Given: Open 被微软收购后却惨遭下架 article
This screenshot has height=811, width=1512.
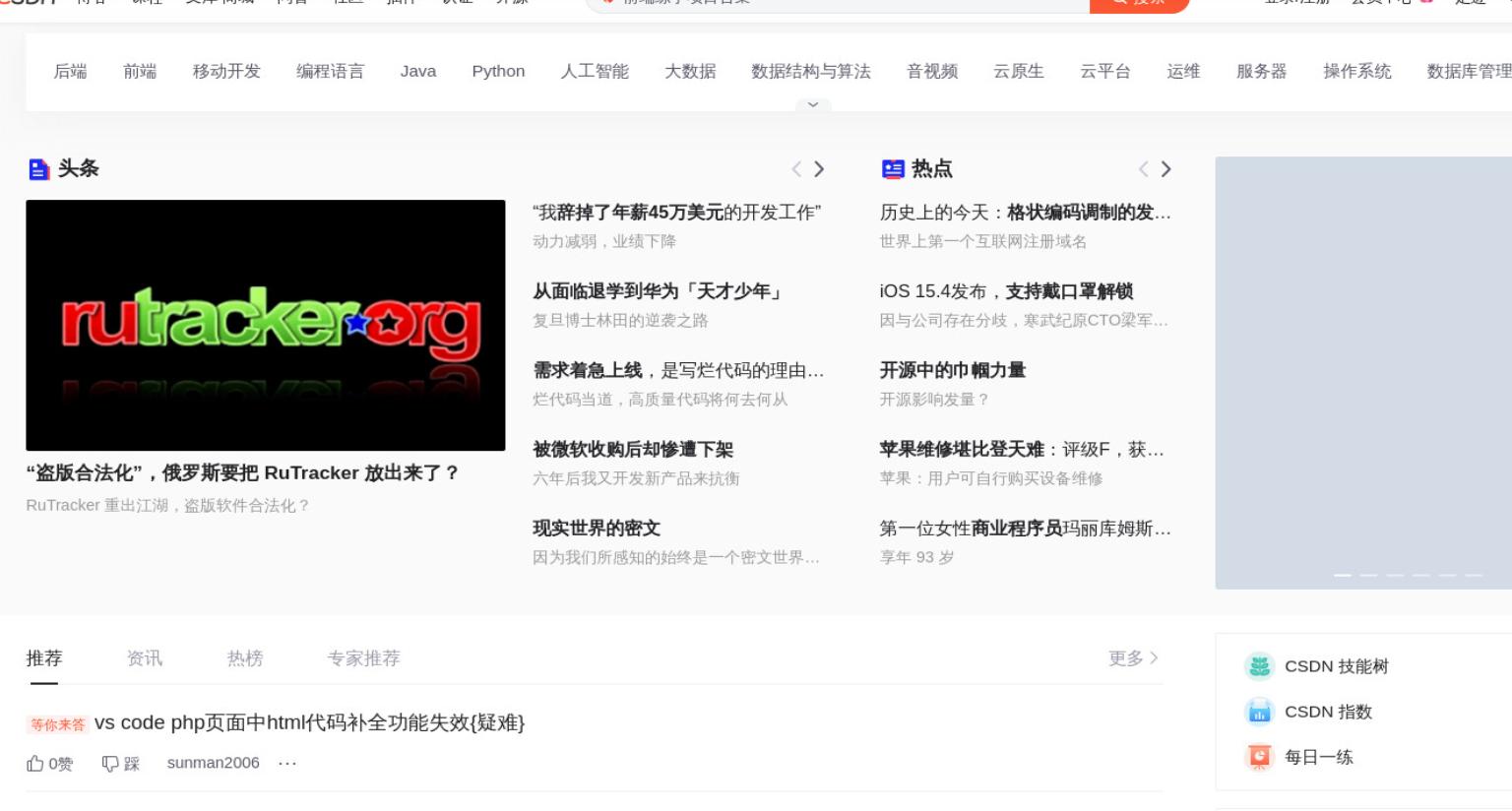Looking at the screenshot, I should (x=633, y=450).
